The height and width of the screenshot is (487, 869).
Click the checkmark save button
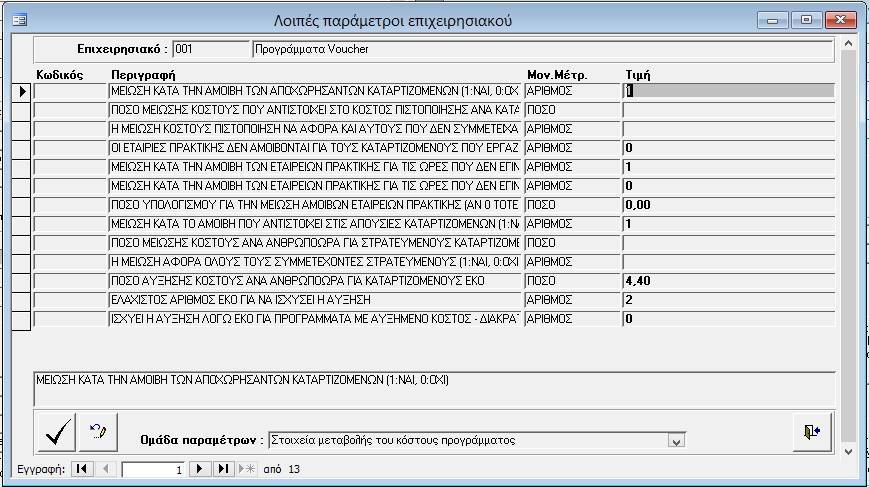pyautogui.click(x=59, y=432)
